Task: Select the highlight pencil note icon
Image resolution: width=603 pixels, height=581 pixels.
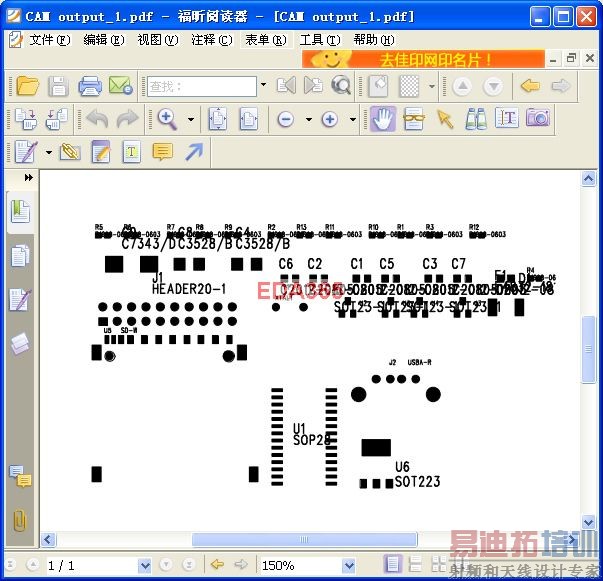Action: tap(101, 151)
